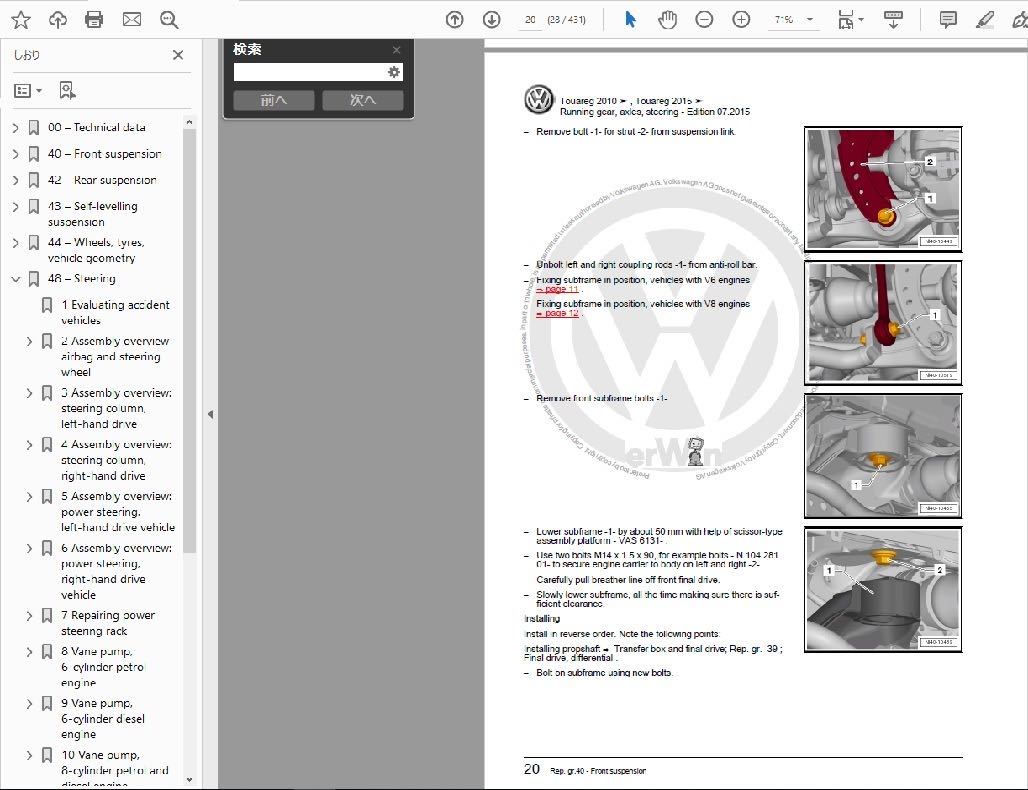This screenshot has width=1028, height=790.
Task: Click bookmarks scrollbar down arrow
Action: 189,780
